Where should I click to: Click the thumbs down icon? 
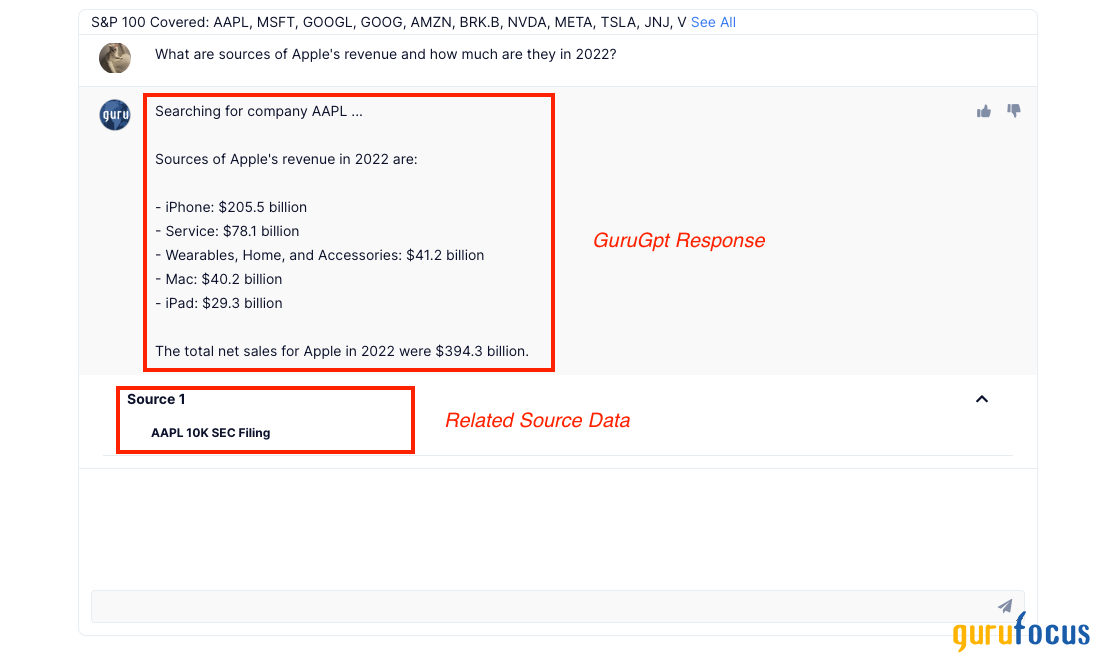click(1013, 111)
